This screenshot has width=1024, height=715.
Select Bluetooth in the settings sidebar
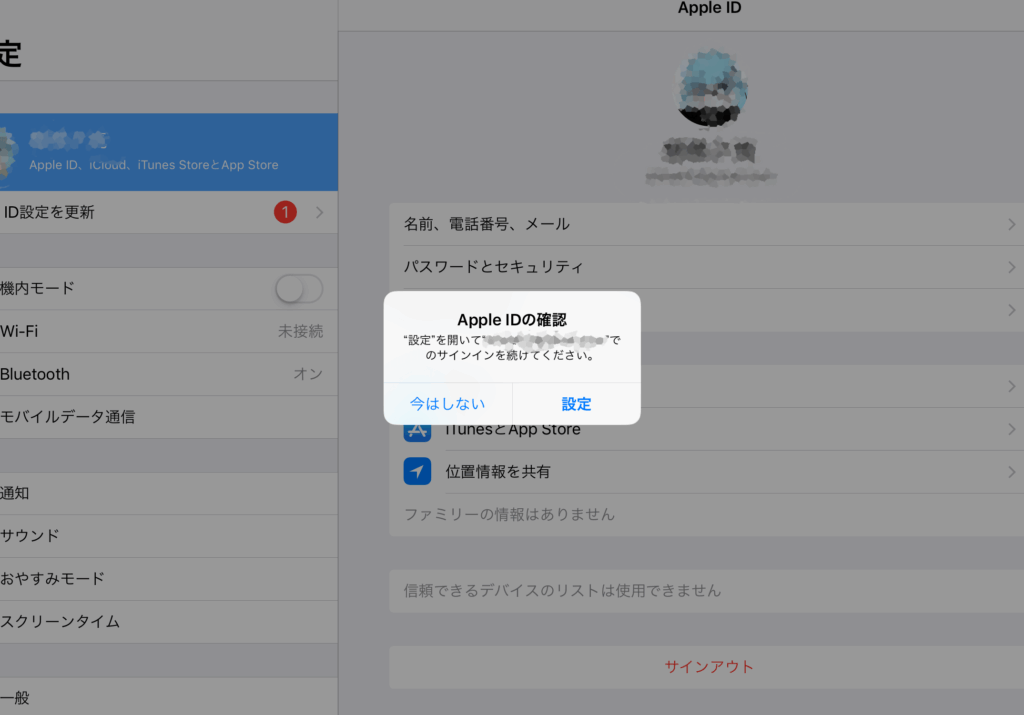tap(160, 374)
